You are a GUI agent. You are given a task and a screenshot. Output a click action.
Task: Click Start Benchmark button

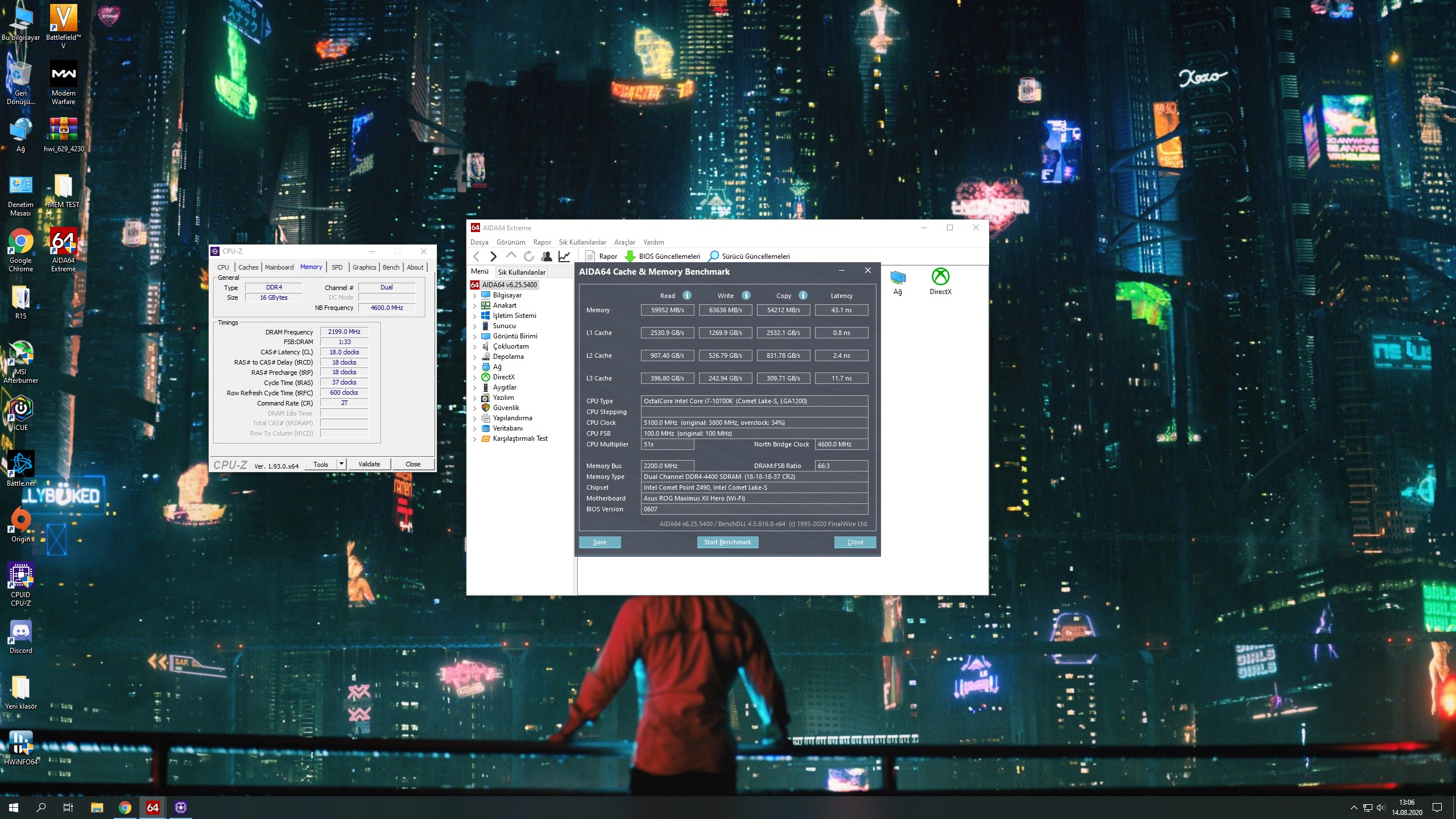click(x=727, y=542)
